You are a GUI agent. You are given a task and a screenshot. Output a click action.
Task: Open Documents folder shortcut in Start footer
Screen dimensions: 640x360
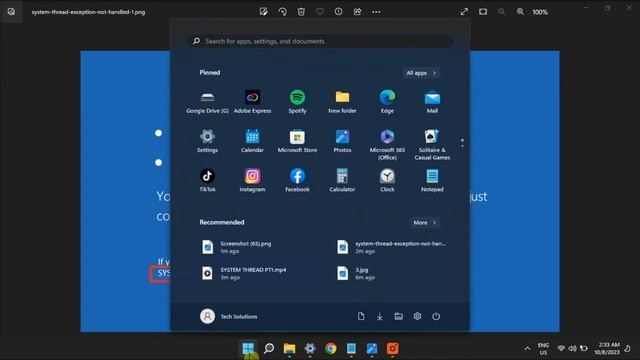pyautogui.click(x=361, y=316)
